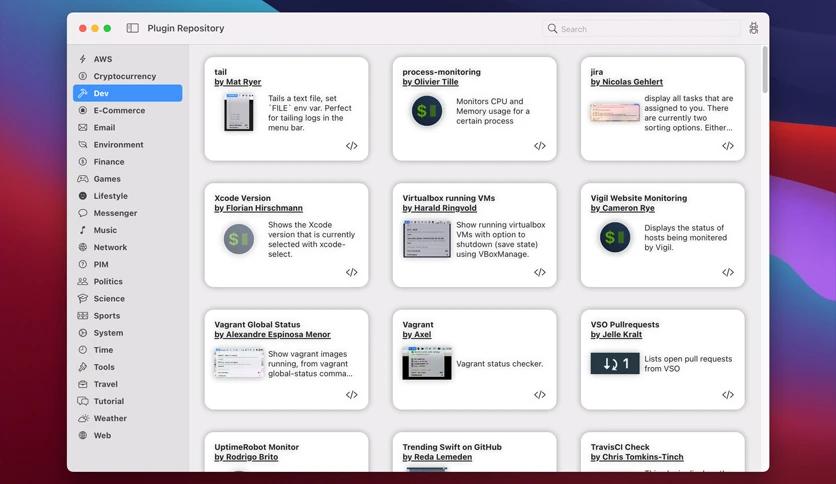Click Virtualbox running VMs code icon
The image size is (836, 484).
(540, 272)
